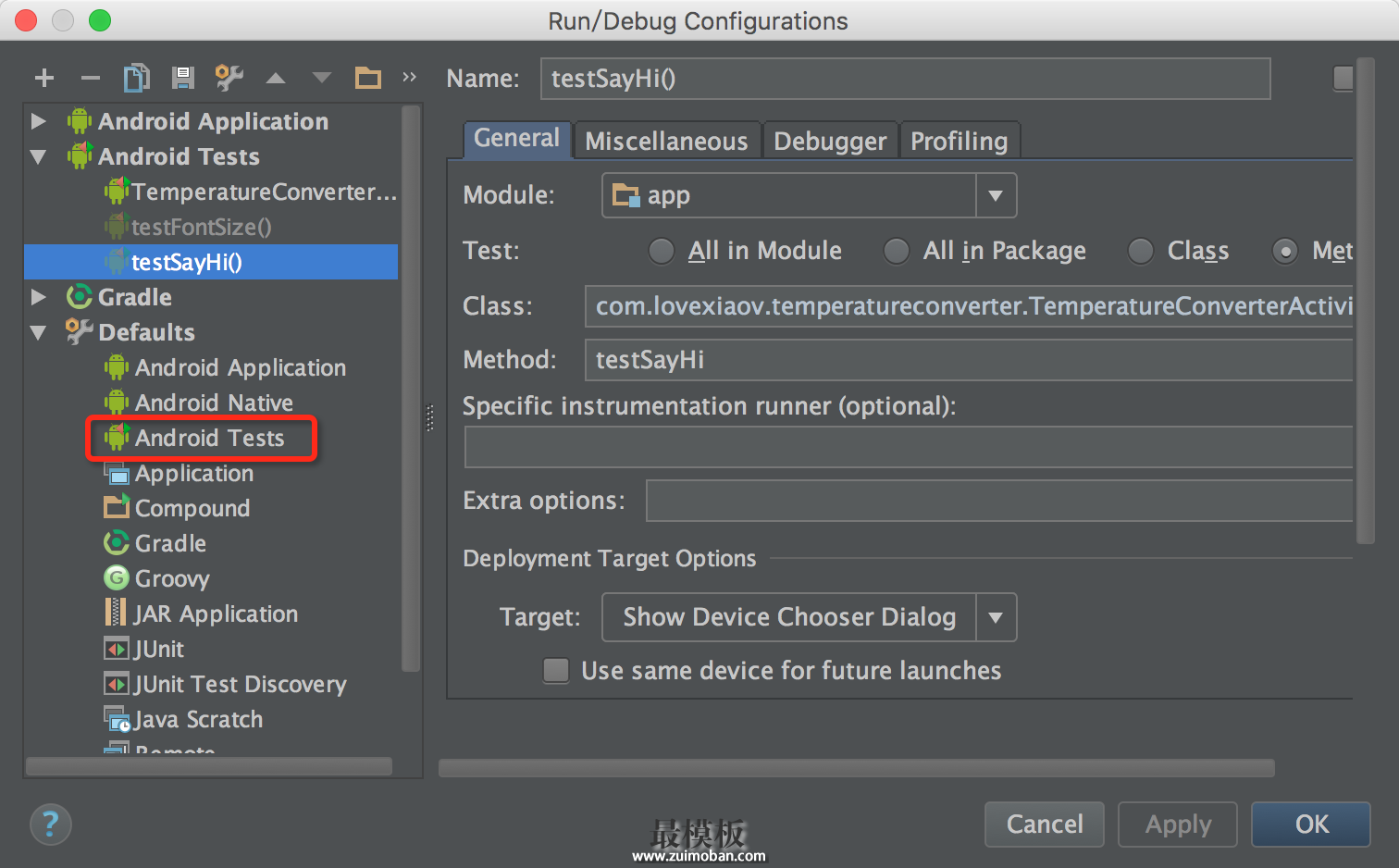Click OK button
The image size is (1399, 868).
(1311, 824)
